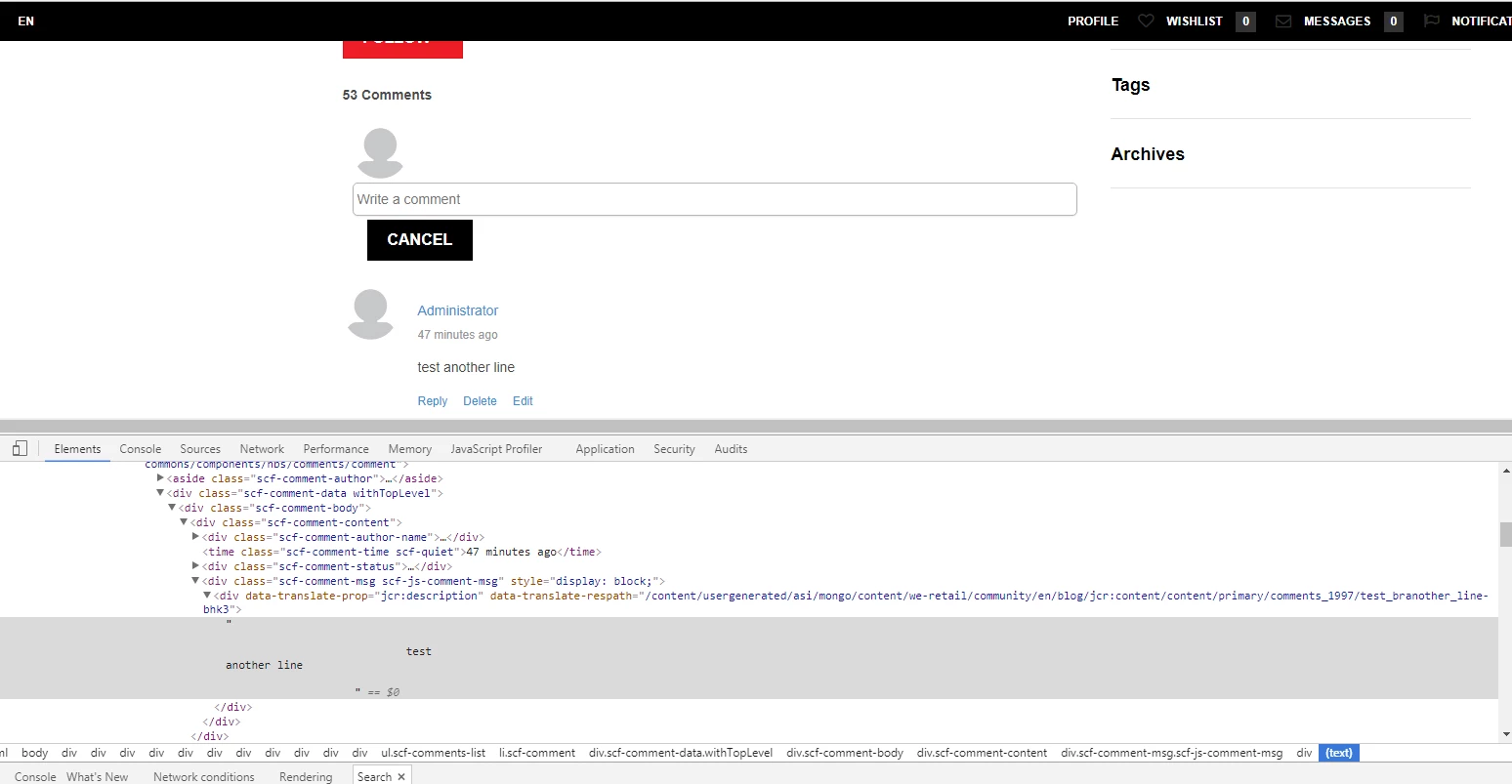The width and height of the screenshot is (1512, 784).
Task: Open the Memory tab
Action: click(410, 449)
